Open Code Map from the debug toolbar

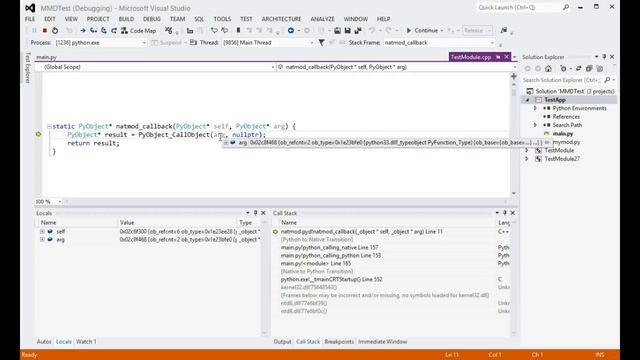coord(138,31)
